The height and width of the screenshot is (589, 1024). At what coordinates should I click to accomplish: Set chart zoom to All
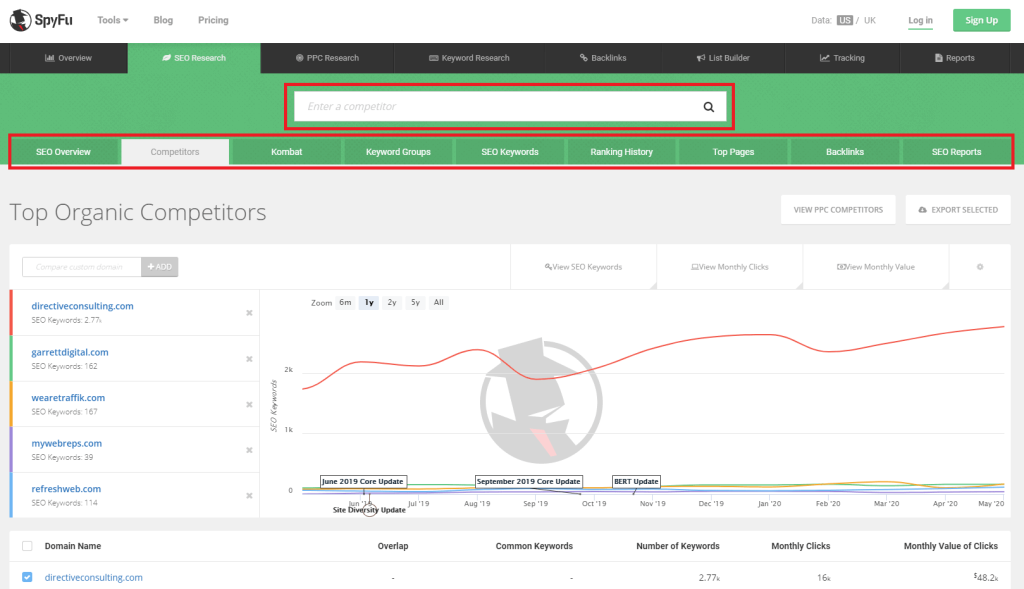click(x=439, y=302)
